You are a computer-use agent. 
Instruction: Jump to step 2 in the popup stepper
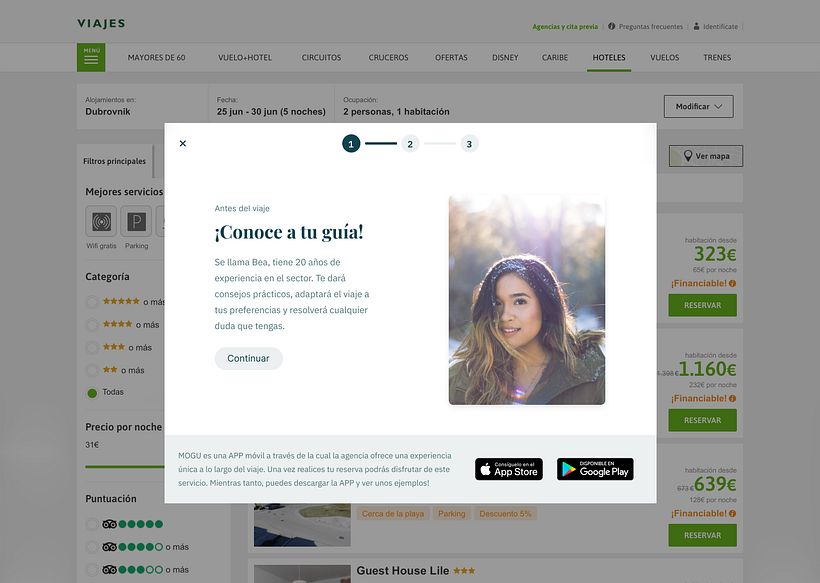410,144
